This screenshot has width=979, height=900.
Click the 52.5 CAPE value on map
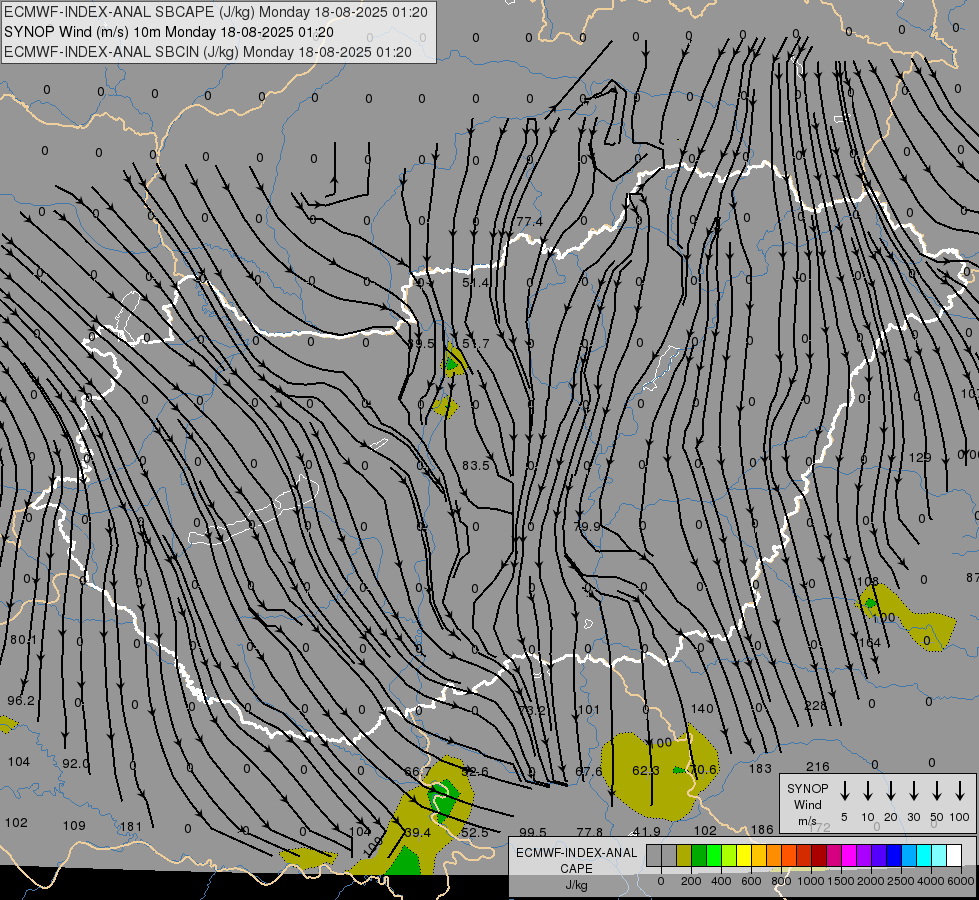(475, 833)
